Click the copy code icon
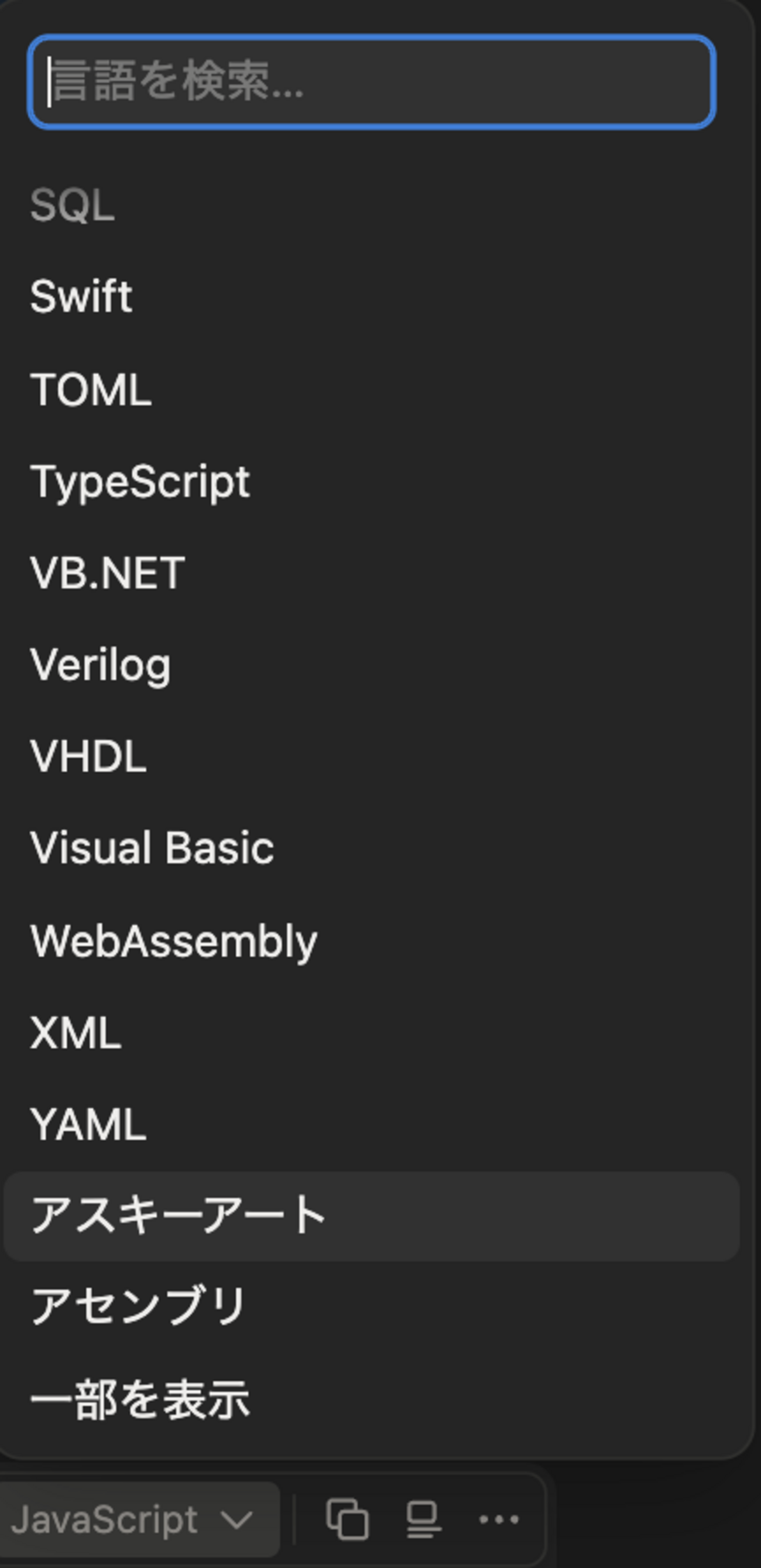Image resolution: width=761 pixels, height=1568 pixels. pyautogui.click(x=348, y=1520)
